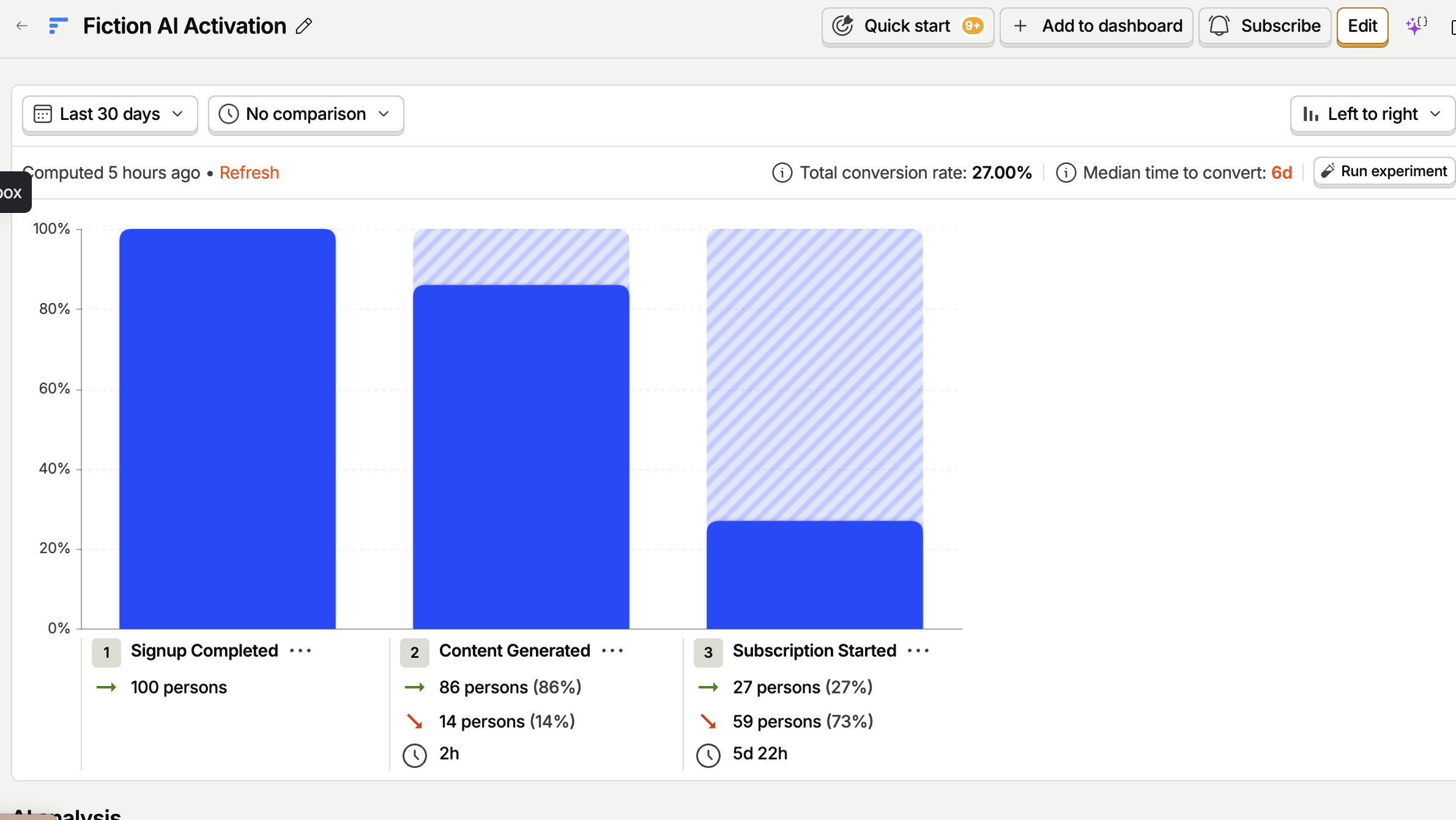
Task: Click the Quick start button
Action: point(908,26)
